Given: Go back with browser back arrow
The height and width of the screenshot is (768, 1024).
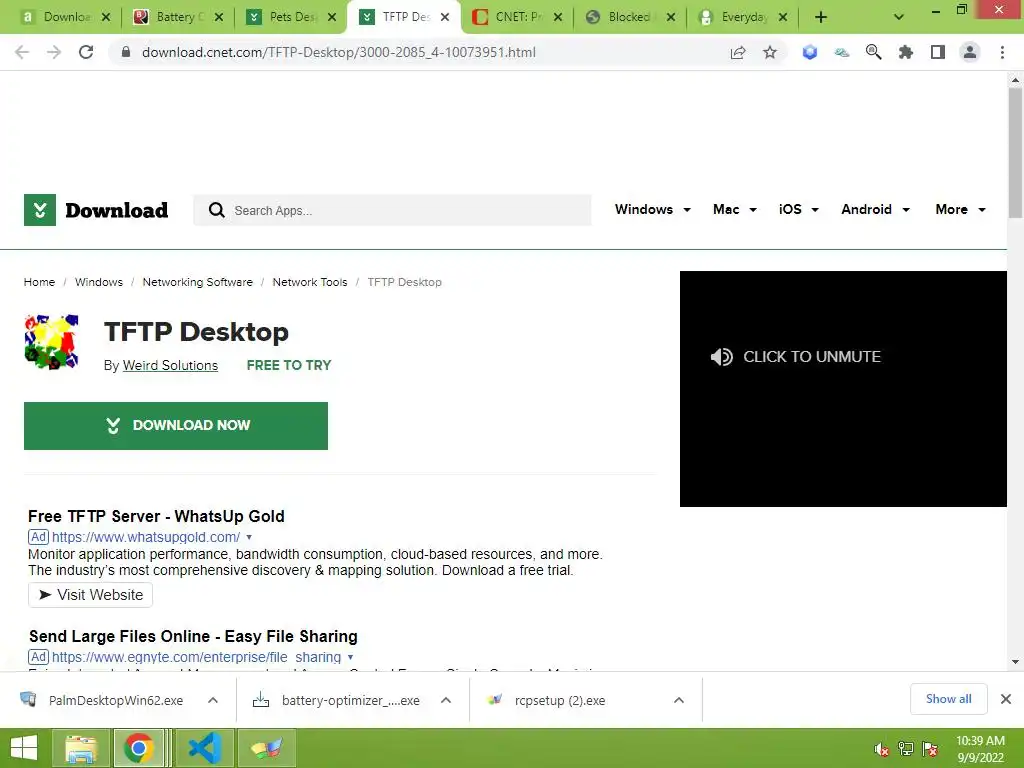Looking at the screenshot, I should pyautogui.click(x=22, y=52).
